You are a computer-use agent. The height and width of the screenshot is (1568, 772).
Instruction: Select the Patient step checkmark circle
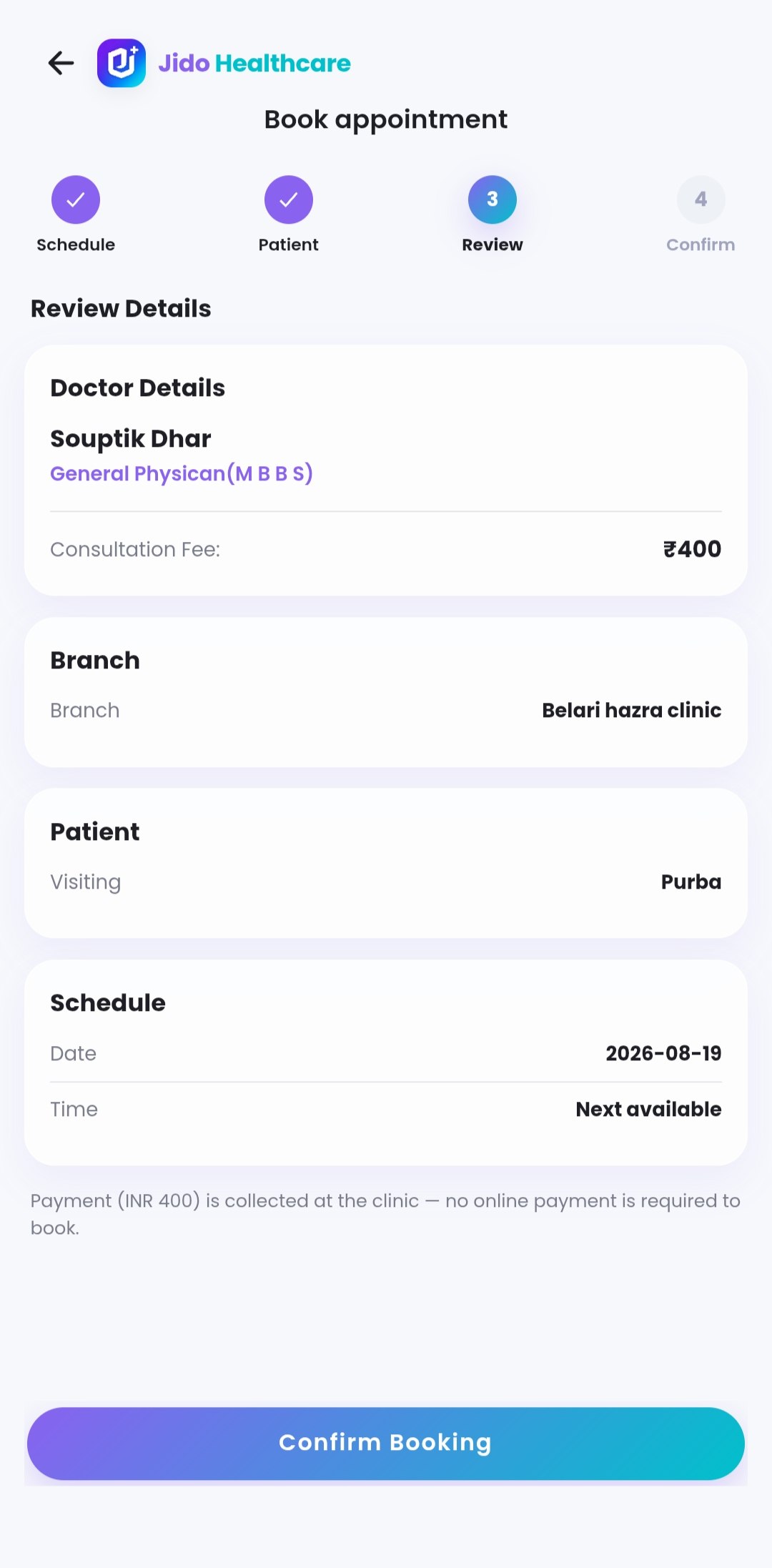pos(289,199)
